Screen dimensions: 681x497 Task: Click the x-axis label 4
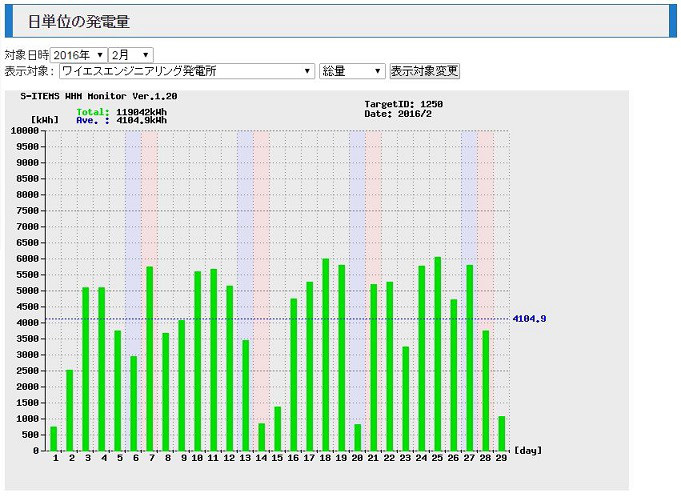(x=104, y=458)
